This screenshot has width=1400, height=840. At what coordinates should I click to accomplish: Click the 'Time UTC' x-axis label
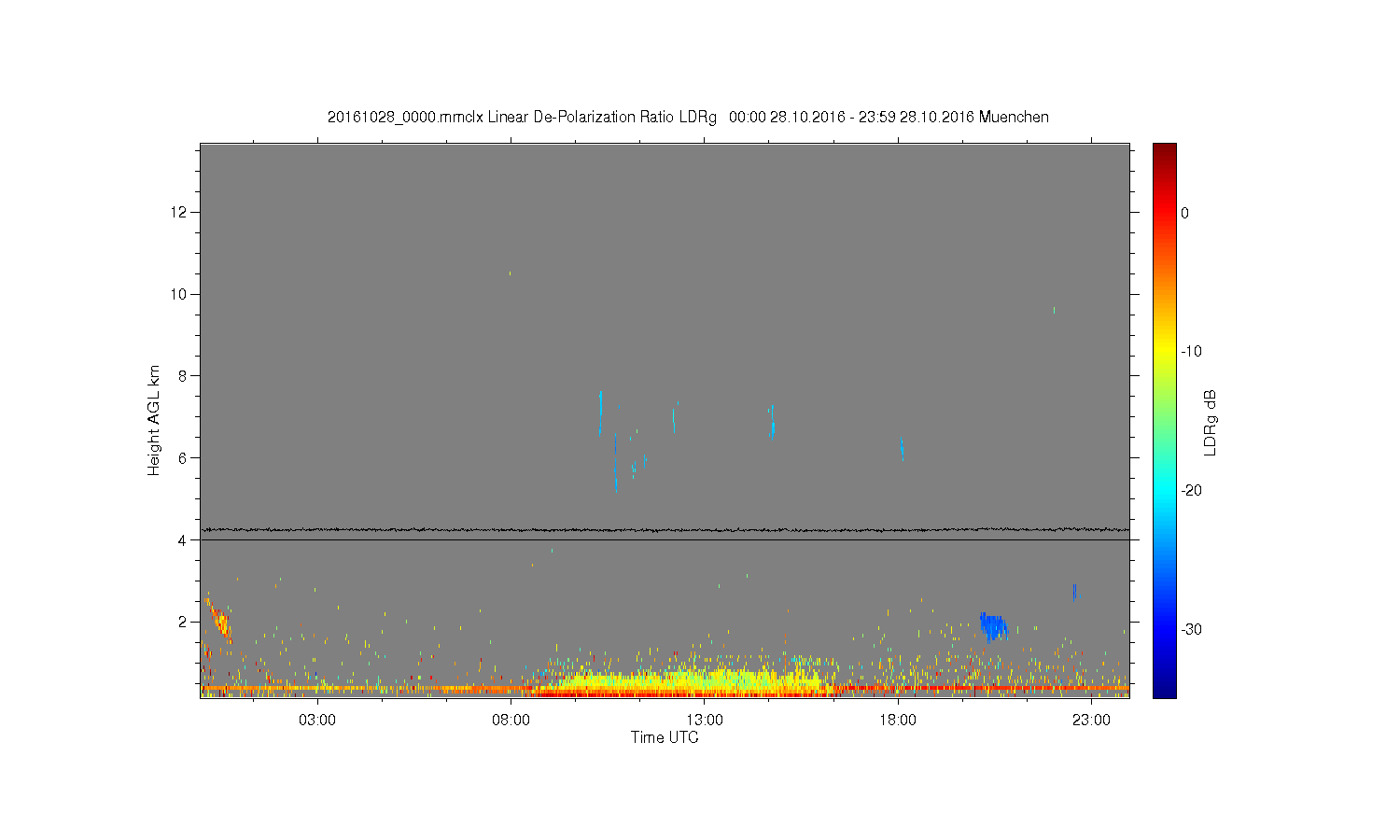coord(665,737)
